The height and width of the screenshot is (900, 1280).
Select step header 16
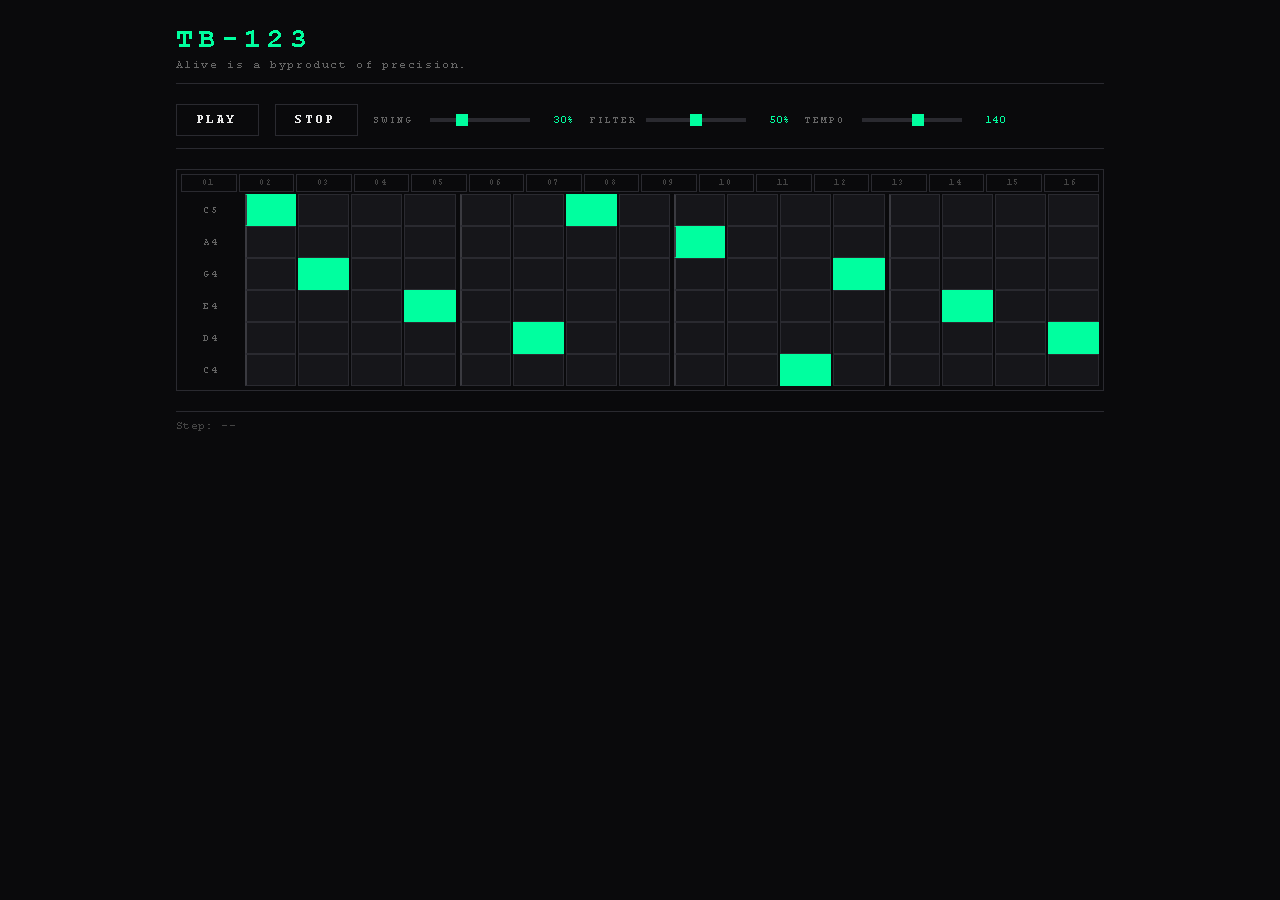click(1071, 183)
